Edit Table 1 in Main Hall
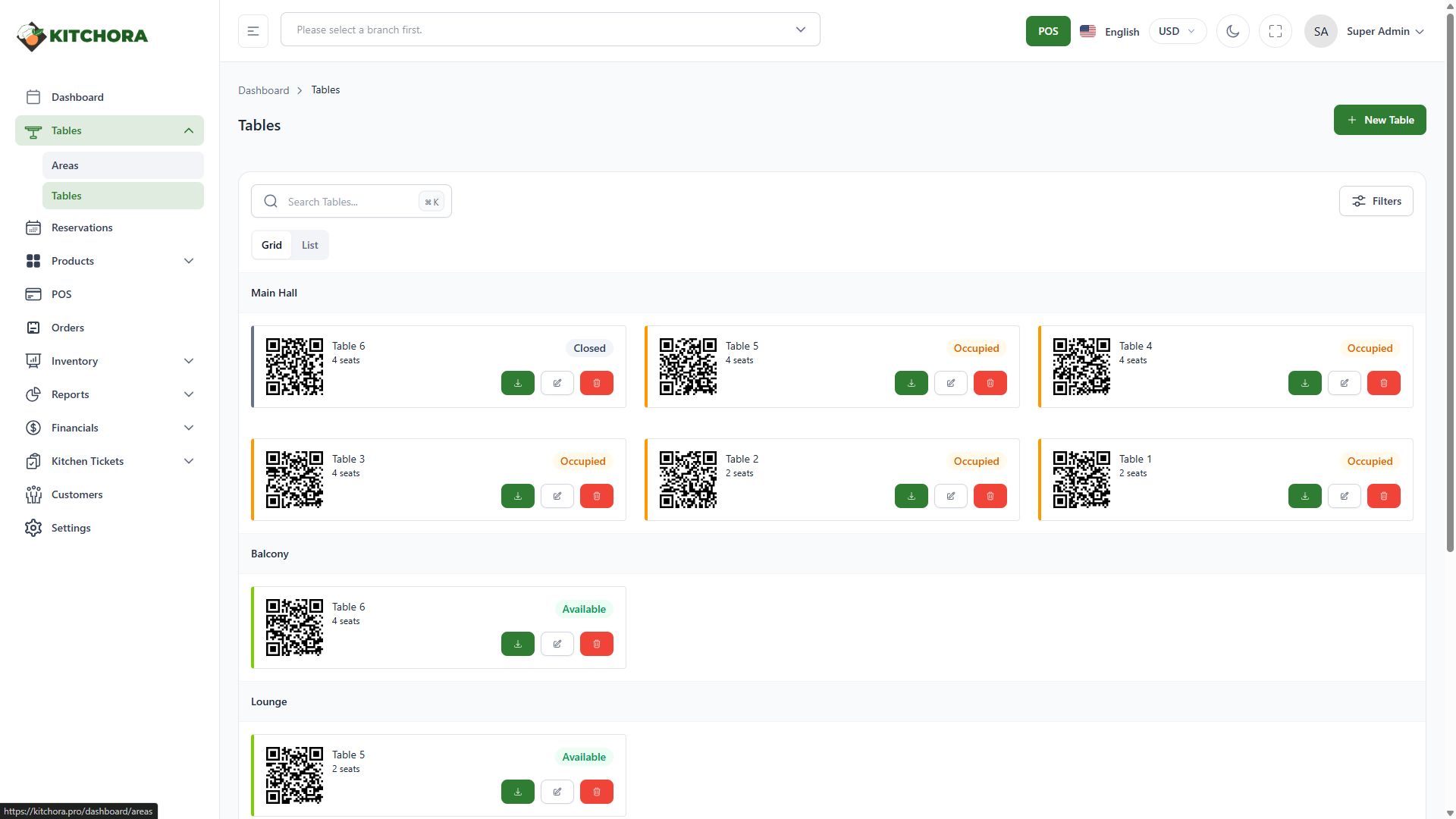Image resolution: width=1456 pixels, height=819 pixels. [1344, 496]
